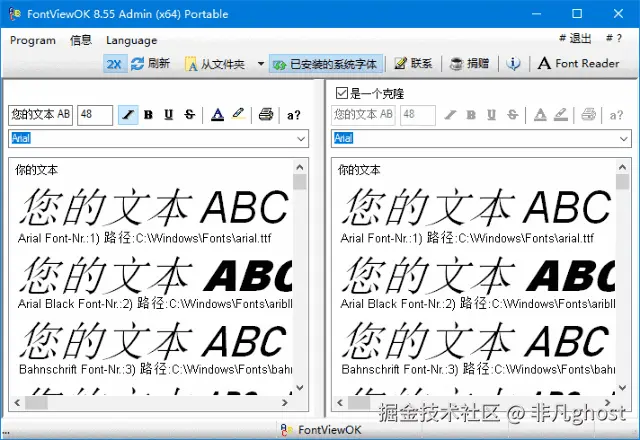Select 已安装的系统字体 installed system fonts
The width and height of the screenshot is (640, 440).
[x=326, y=64]
